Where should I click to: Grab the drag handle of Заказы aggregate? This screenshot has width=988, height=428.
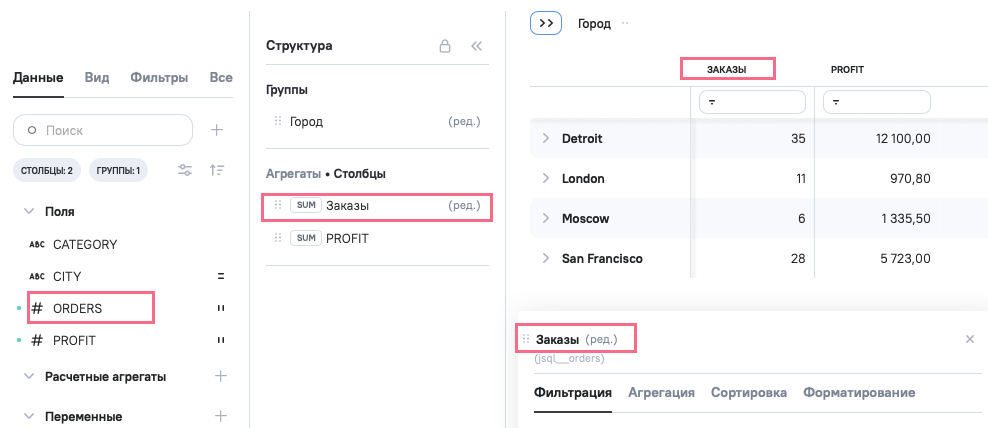tap(278, 205)
